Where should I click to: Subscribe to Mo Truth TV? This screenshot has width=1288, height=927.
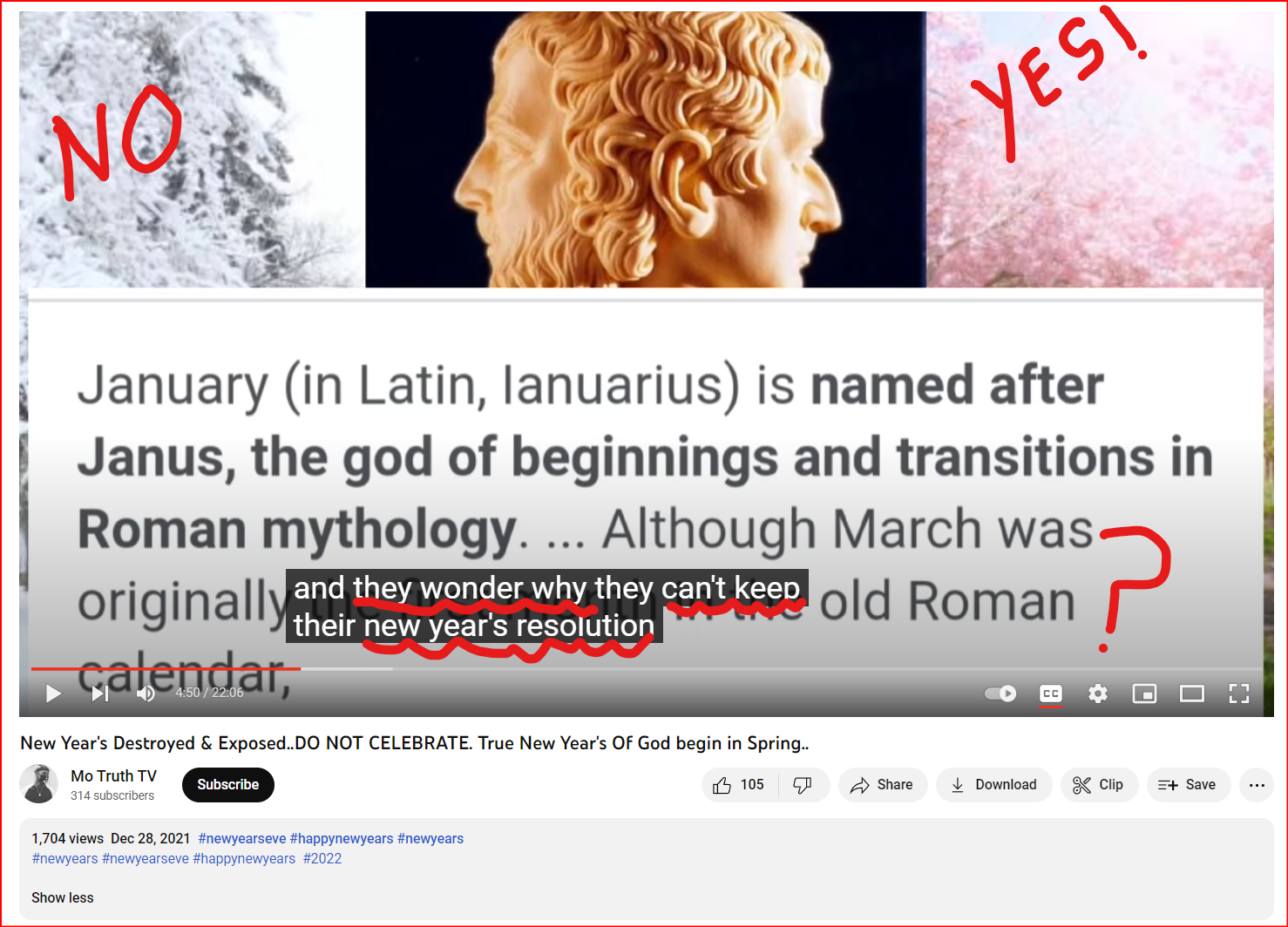coord(228,785)
